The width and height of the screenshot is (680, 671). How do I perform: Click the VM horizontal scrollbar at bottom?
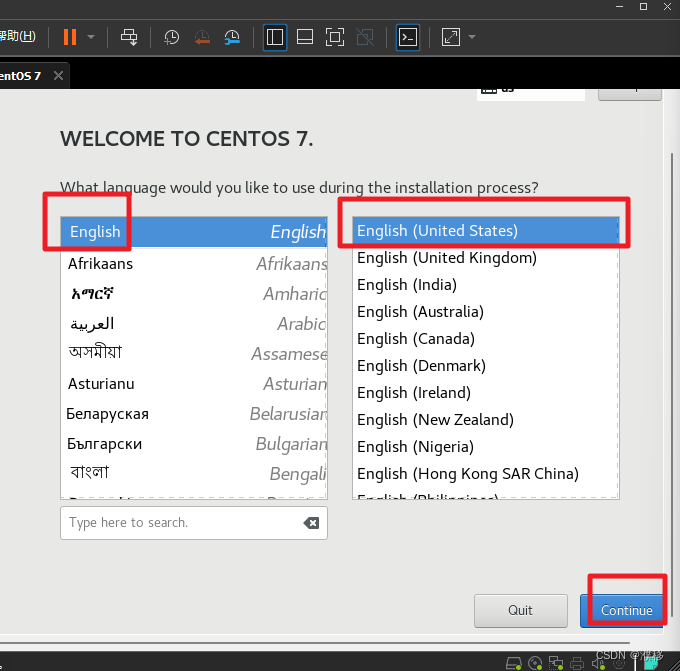(314, 642)
